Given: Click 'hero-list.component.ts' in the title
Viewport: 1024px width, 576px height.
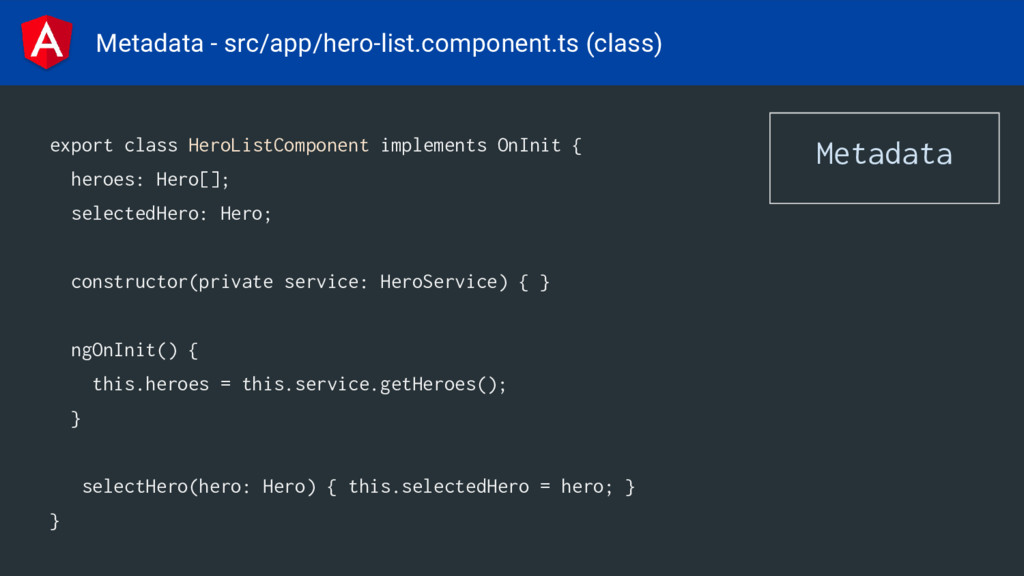Looking at the screenshot, I should coord(451,44).
